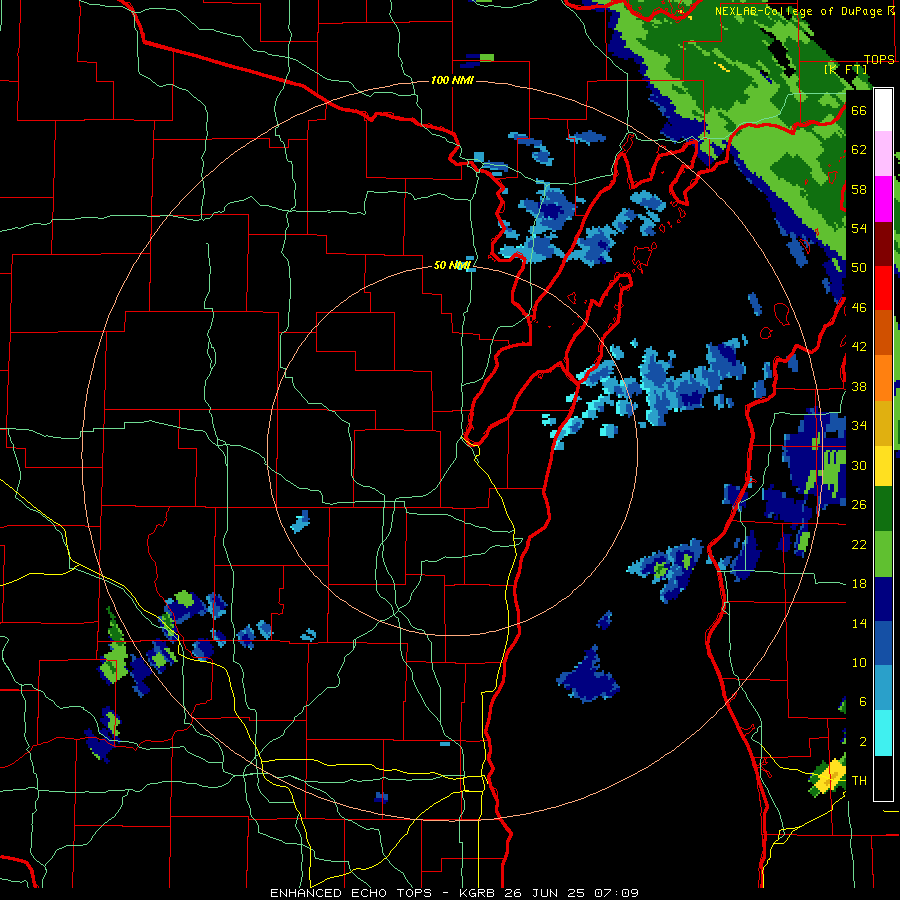900x900 pixels.
Task: Click the "62" legend value
Action: pyautogui.click(x=859, y=150)
